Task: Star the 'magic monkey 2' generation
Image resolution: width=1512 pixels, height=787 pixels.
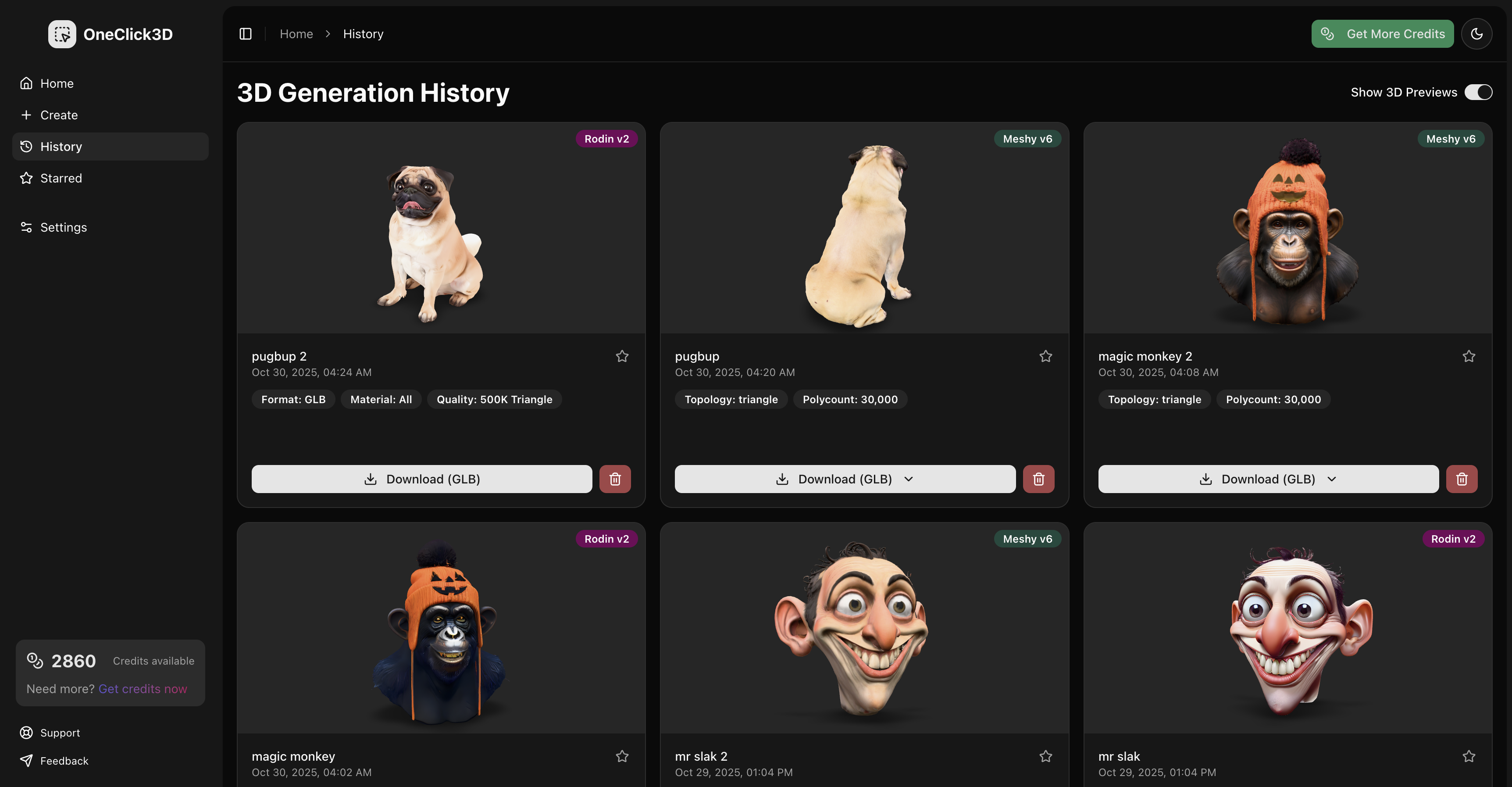Action: 1469,356
